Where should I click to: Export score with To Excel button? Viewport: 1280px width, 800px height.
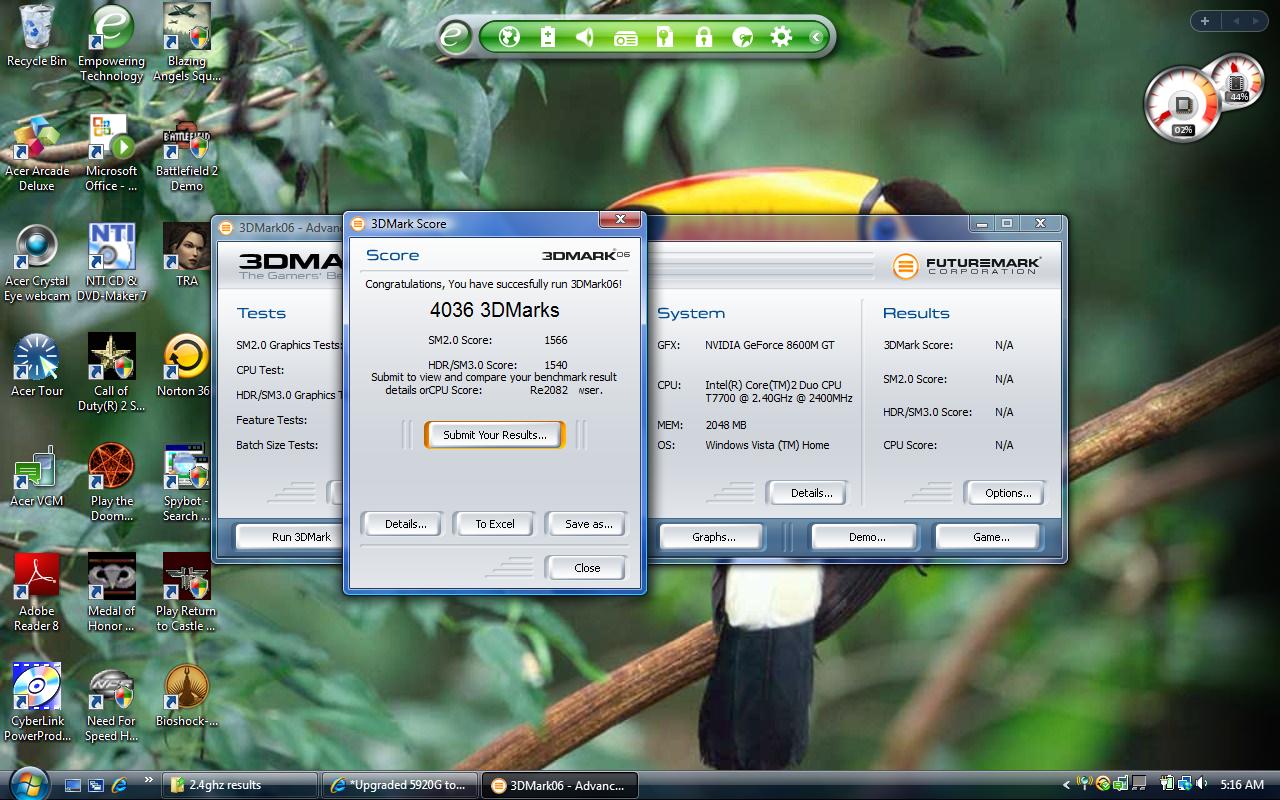[494, 524]
